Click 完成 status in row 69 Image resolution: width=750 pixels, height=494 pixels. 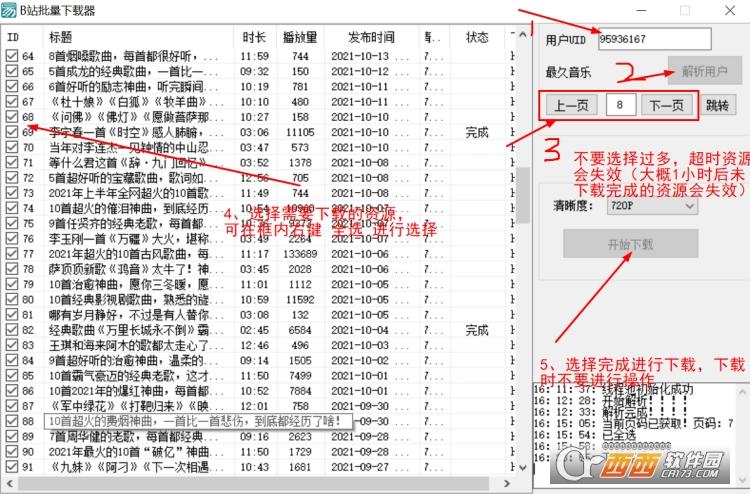[x=477, y=132]
